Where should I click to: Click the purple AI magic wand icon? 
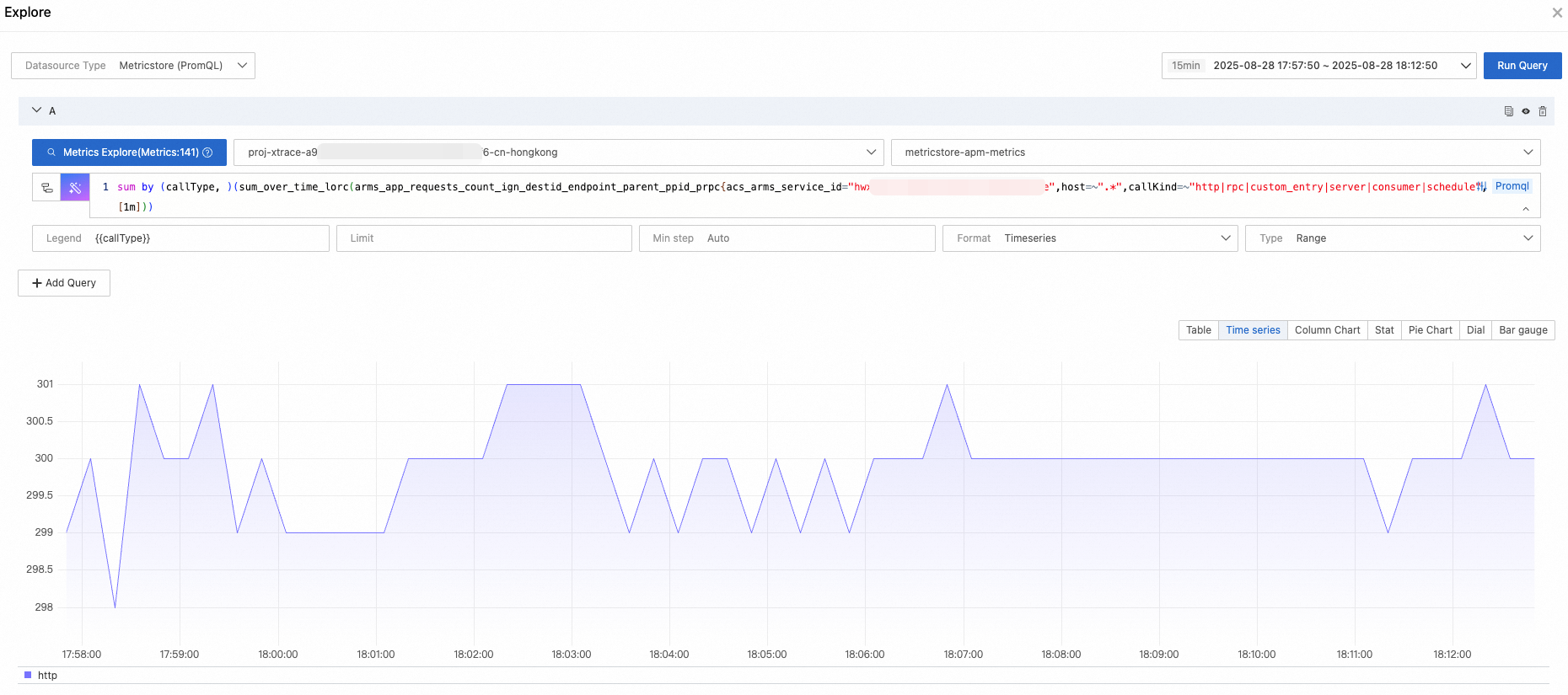(x=75, y=188)
